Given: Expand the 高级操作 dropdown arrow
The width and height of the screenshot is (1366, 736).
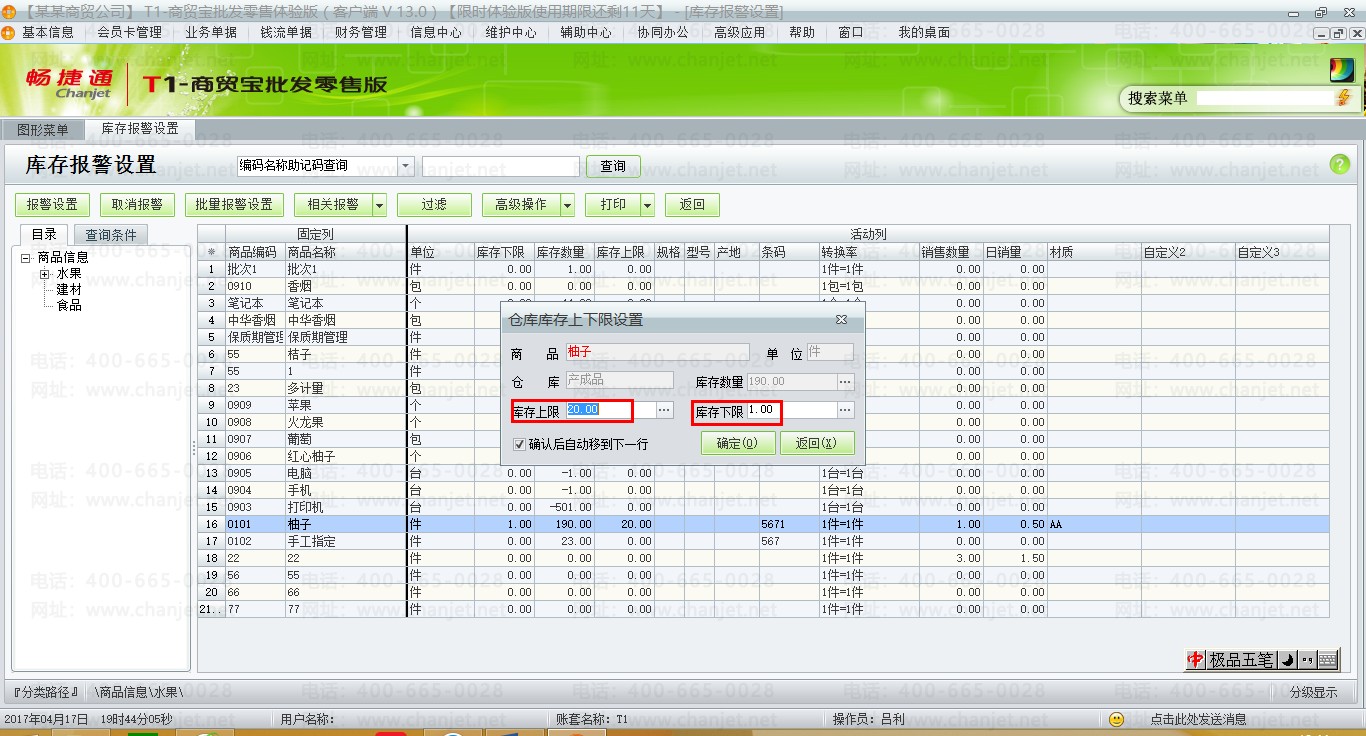Looking at the screenshot, I should tap(567, 205).
